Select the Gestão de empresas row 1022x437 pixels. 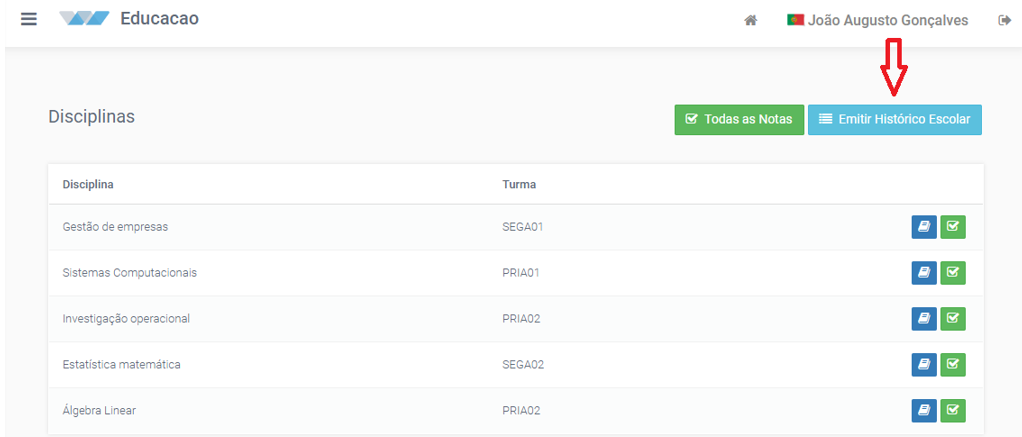[x=516, y=227]
